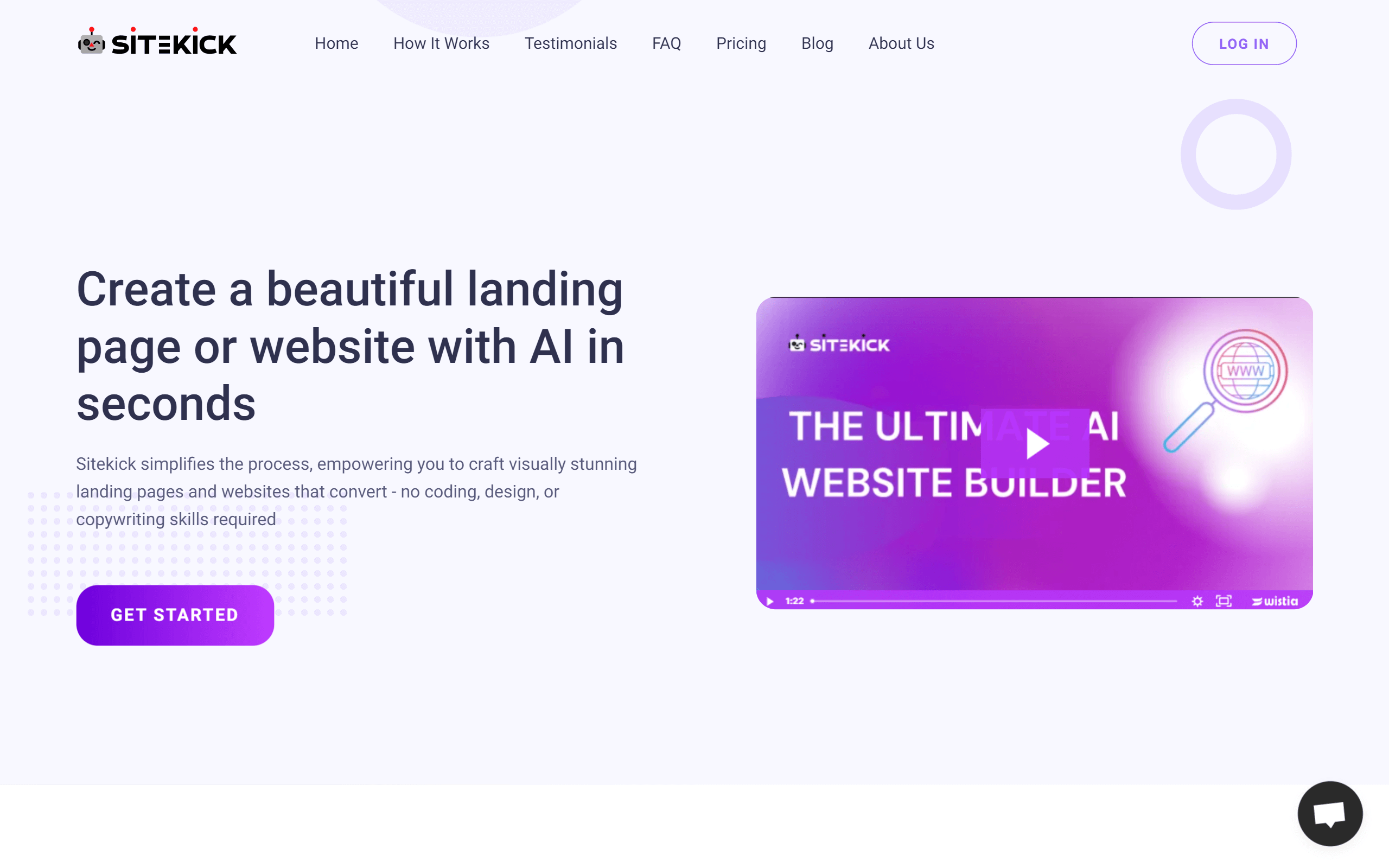
Task: Select the Testimonials navigation item
Action: [x=570, y=43]
